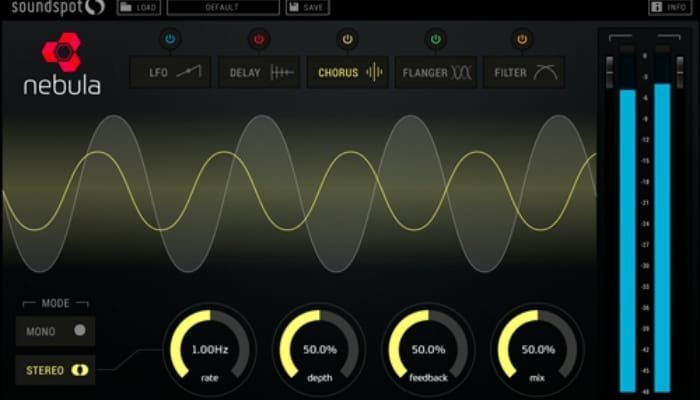700x400 pixels.
Task: Open the LFO tab
Action: pos(170,72)
